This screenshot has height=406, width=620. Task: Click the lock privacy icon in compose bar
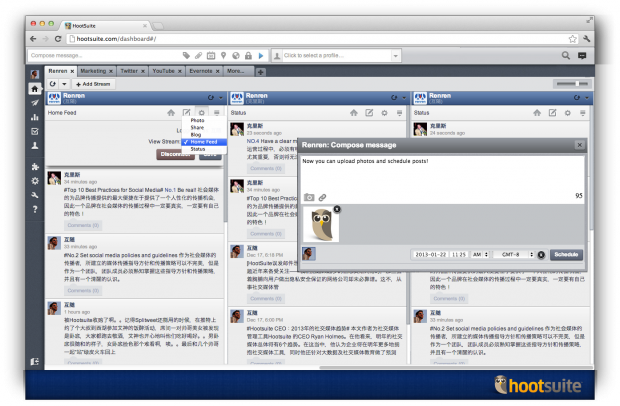[x=248, y=55]
